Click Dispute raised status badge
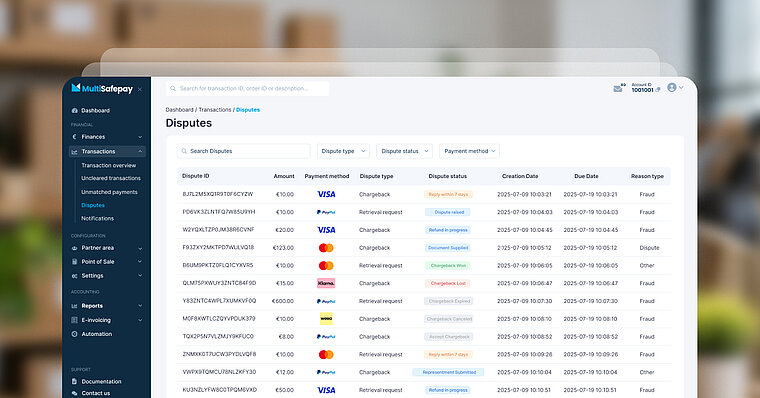Viewport: 760px width, 398px height. coord(449,212)
